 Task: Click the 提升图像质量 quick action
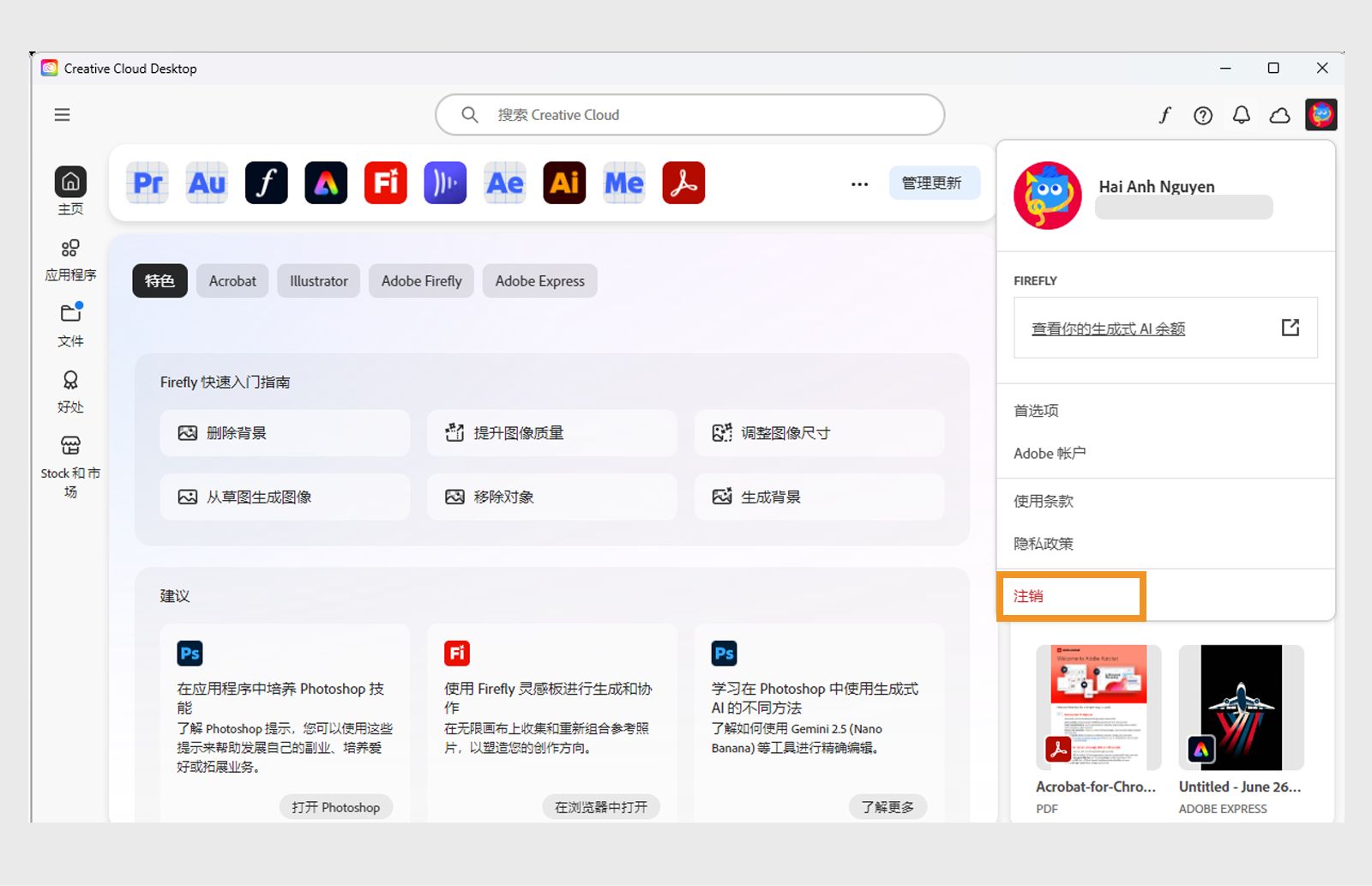coord(552,433)
